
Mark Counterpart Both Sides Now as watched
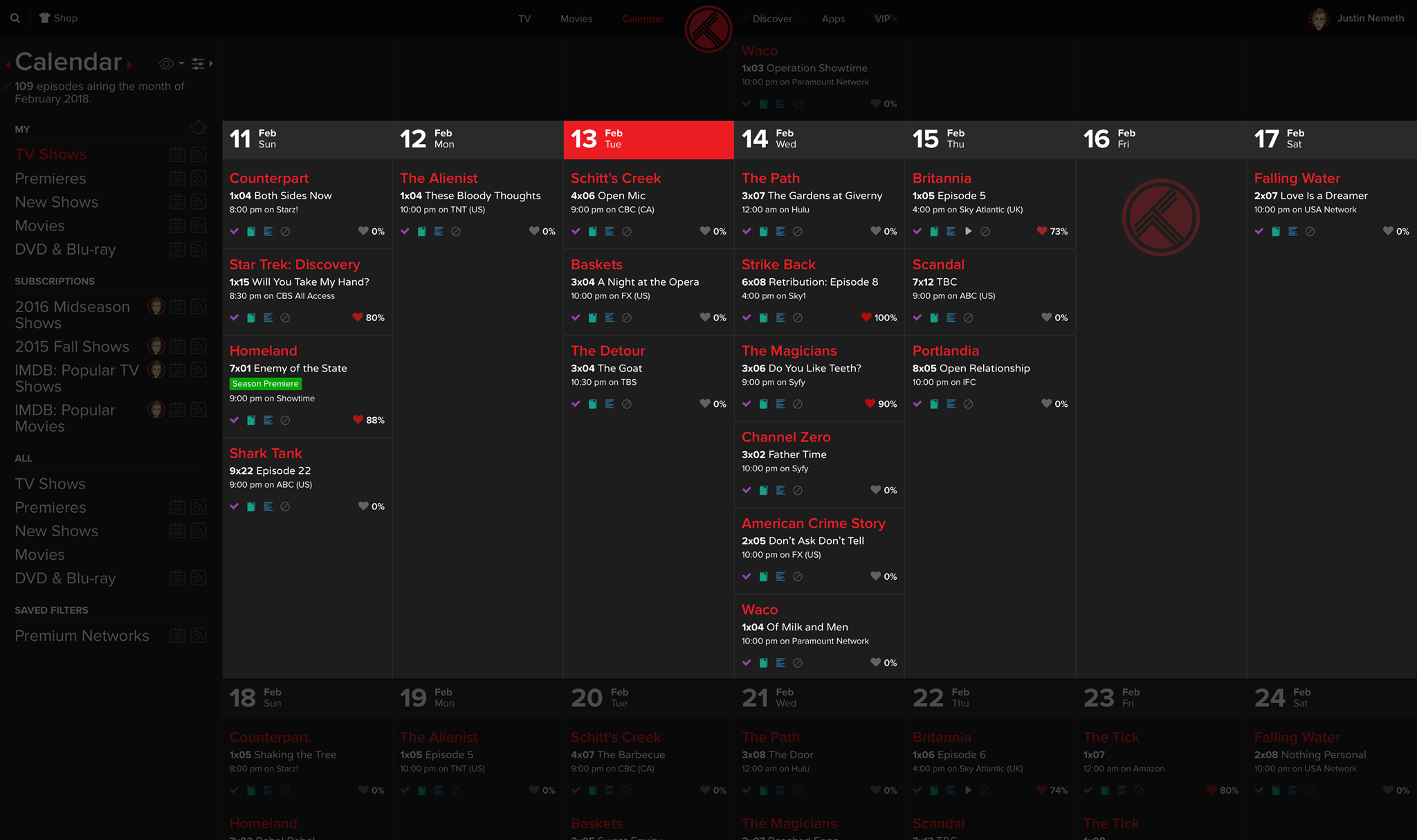click(235, 231)
